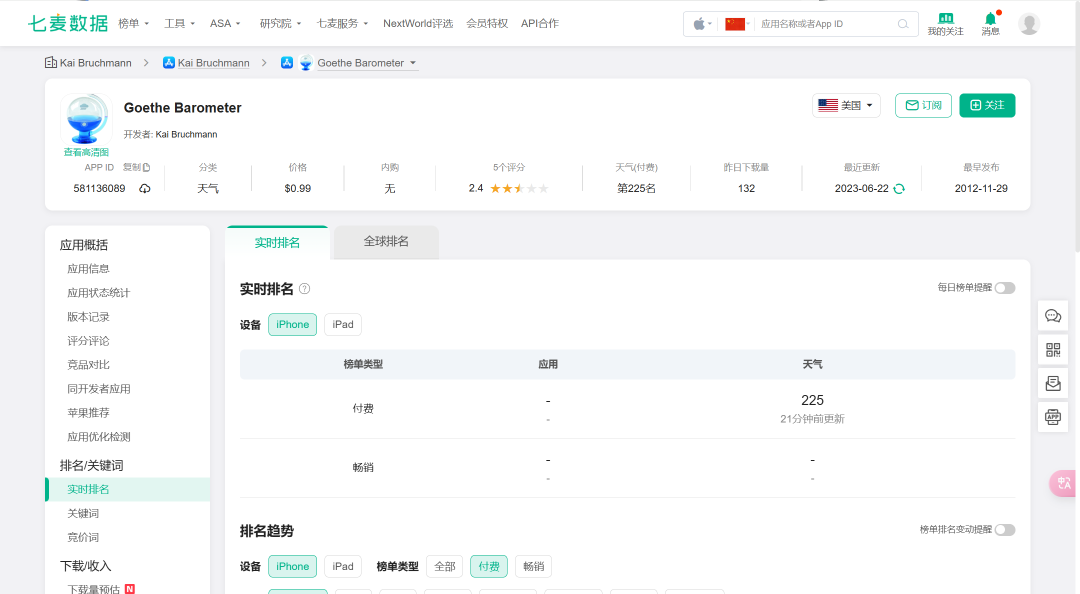Click the 七麦数据 logo
Screen dimensions: 1080x594
[x=68, y=23]
